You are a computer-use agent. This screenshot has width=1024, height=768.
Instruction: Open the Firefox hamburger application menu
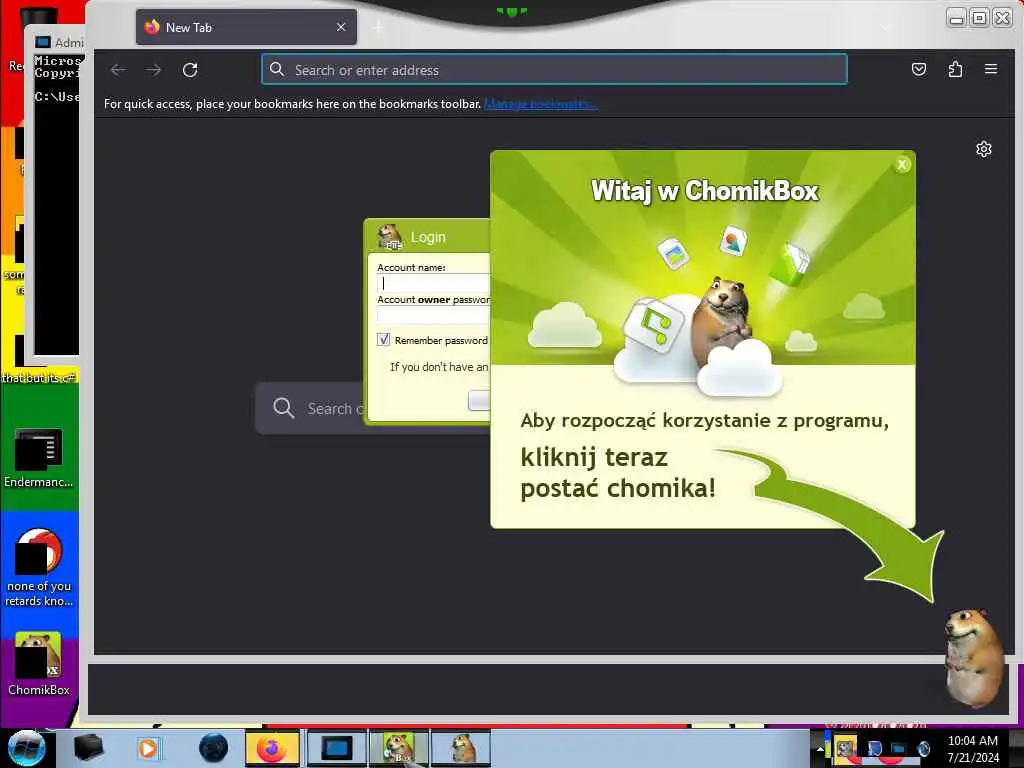point(991,69)
